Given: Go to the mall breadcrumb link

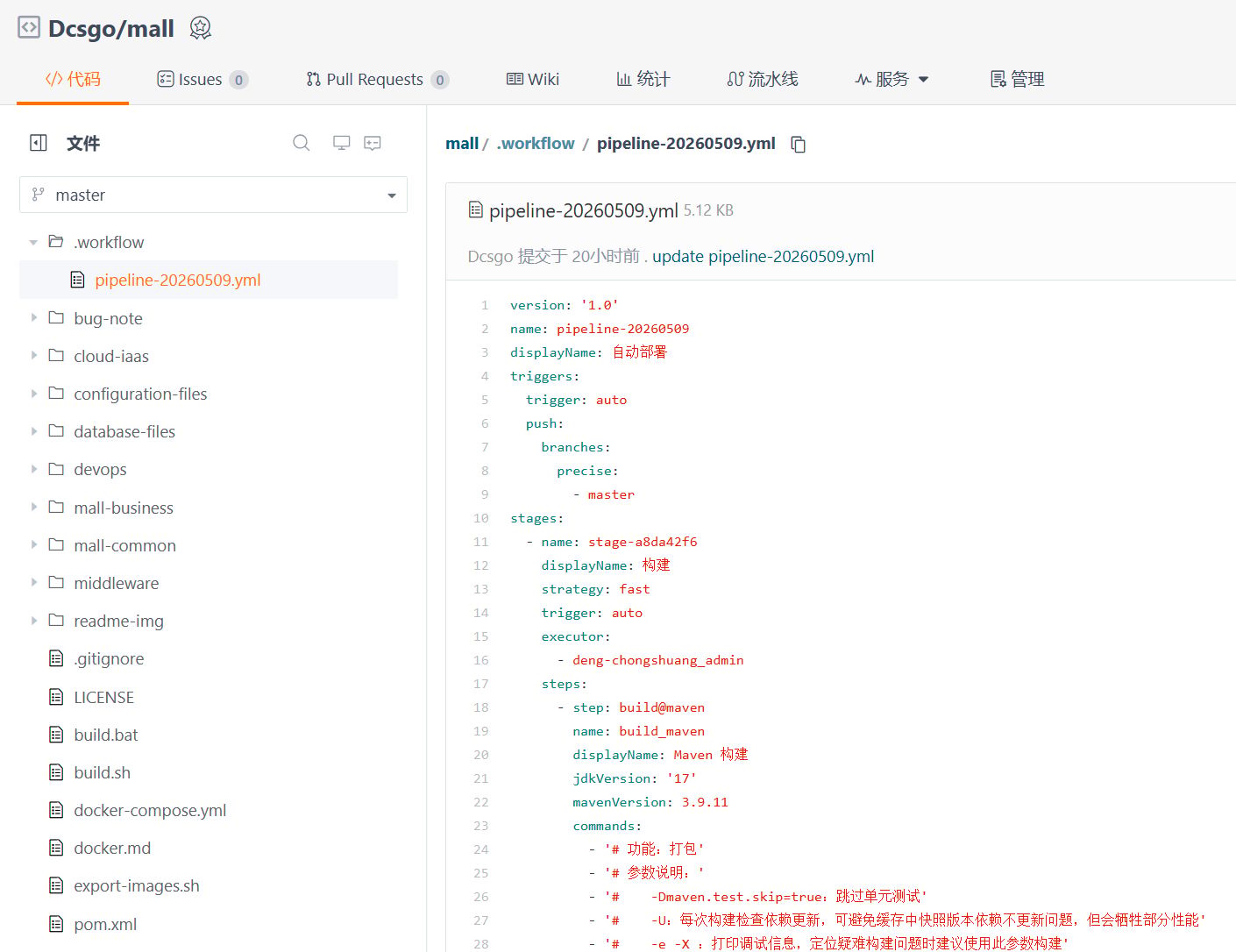Looking at the screenshot, I should click(462, 143).
